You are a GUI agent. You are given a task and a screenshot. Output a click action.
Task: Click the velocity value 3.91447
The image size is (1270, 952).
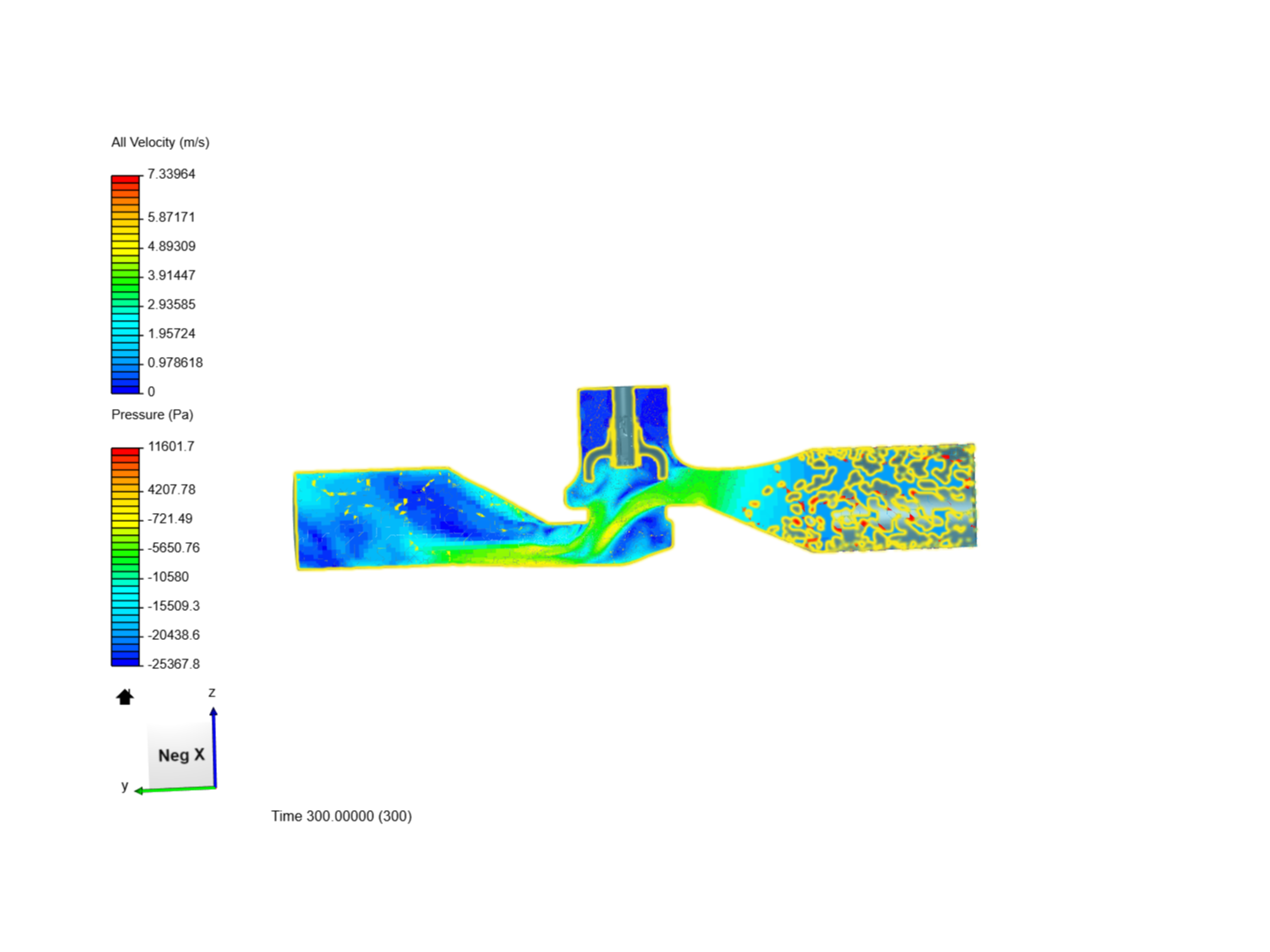click(171, 275)
